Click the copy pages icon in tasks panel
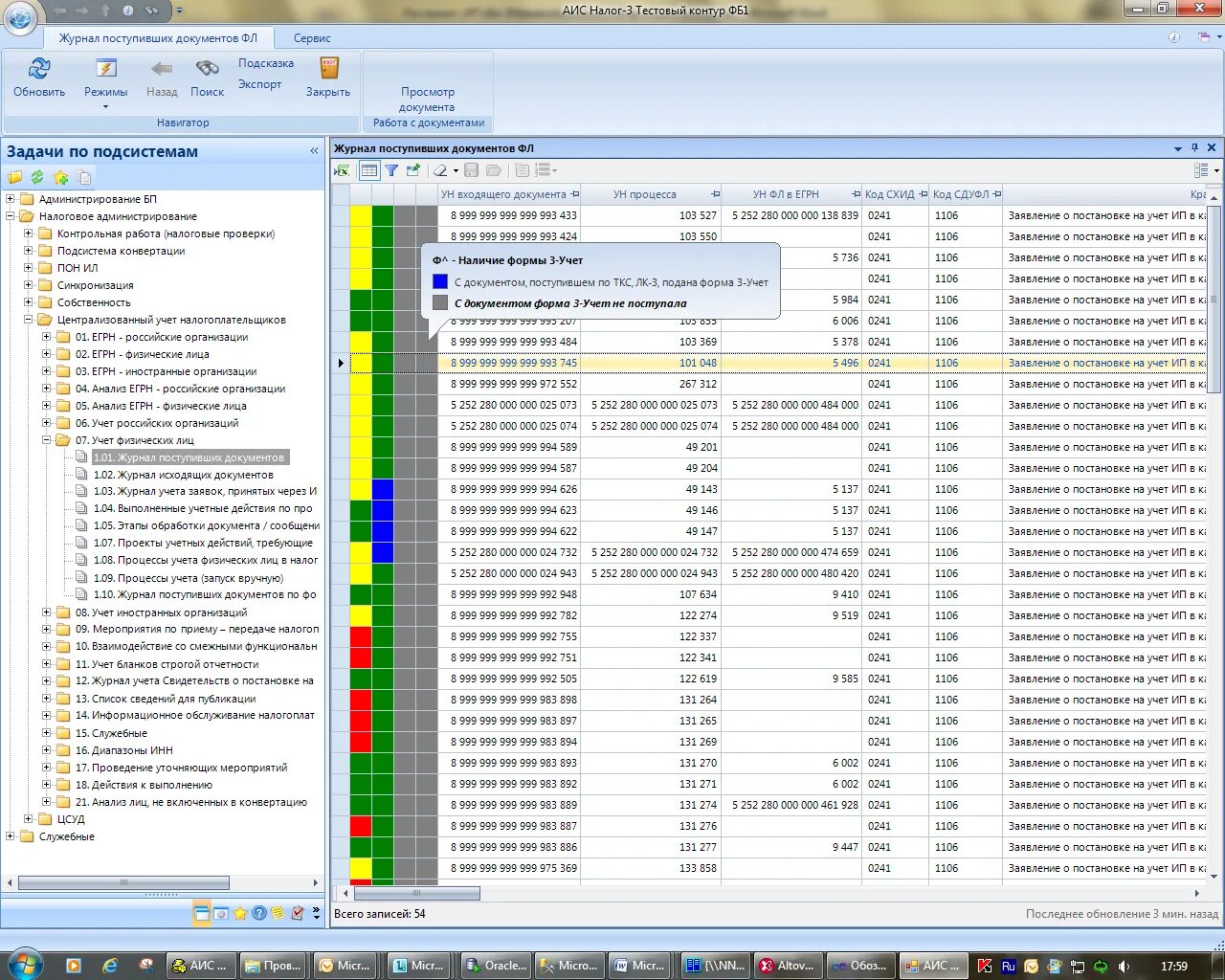Image resolution: width=1225 pixels, height=980 pixels. [x=84, y=177]
